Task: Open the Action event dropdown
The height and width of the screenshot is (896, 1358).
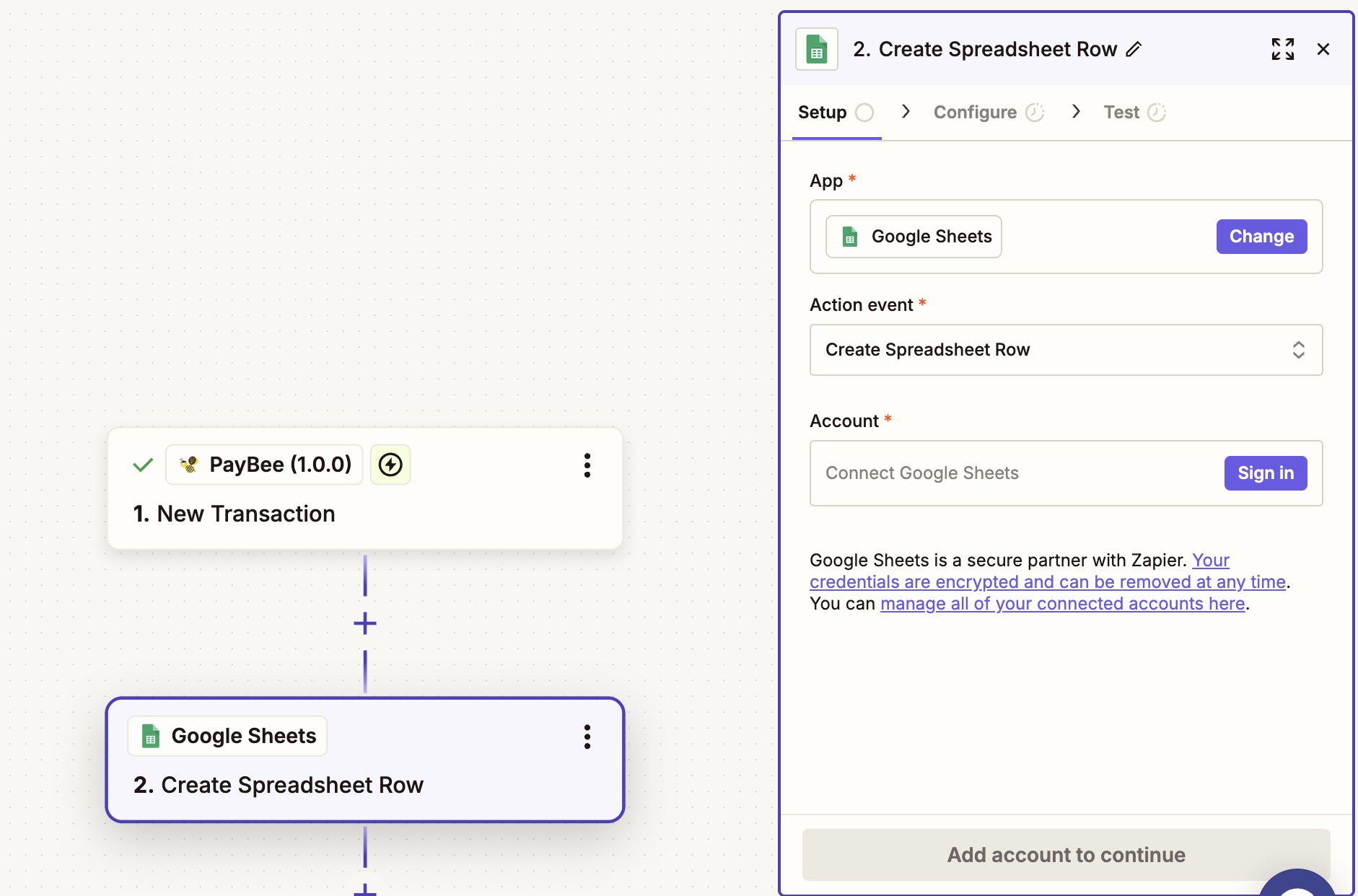Action: [1066, 350]
